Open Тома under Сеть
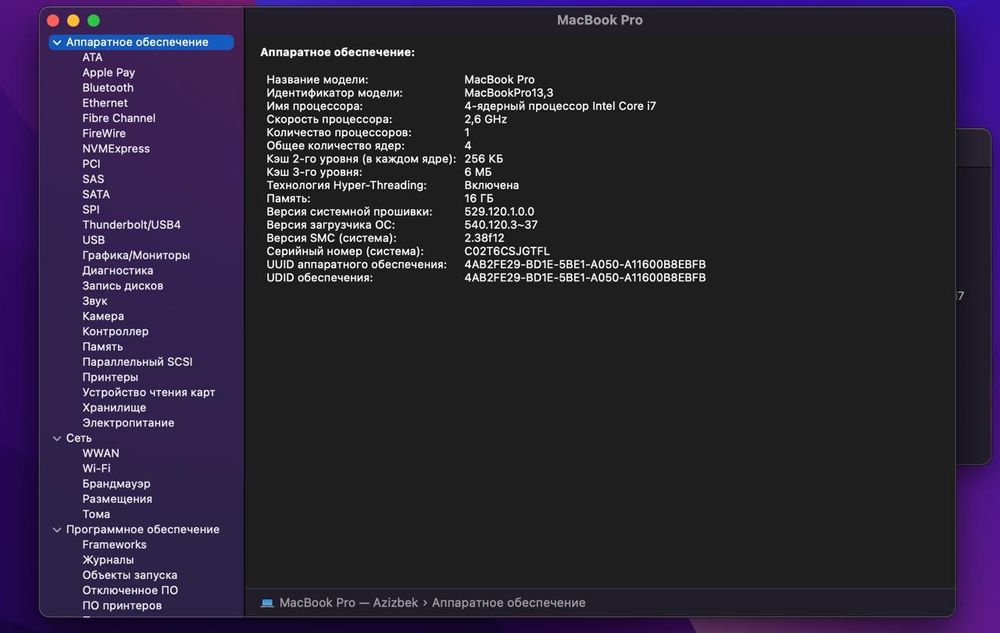Viewport: 1000px width, 633px height. pos(96,514)
